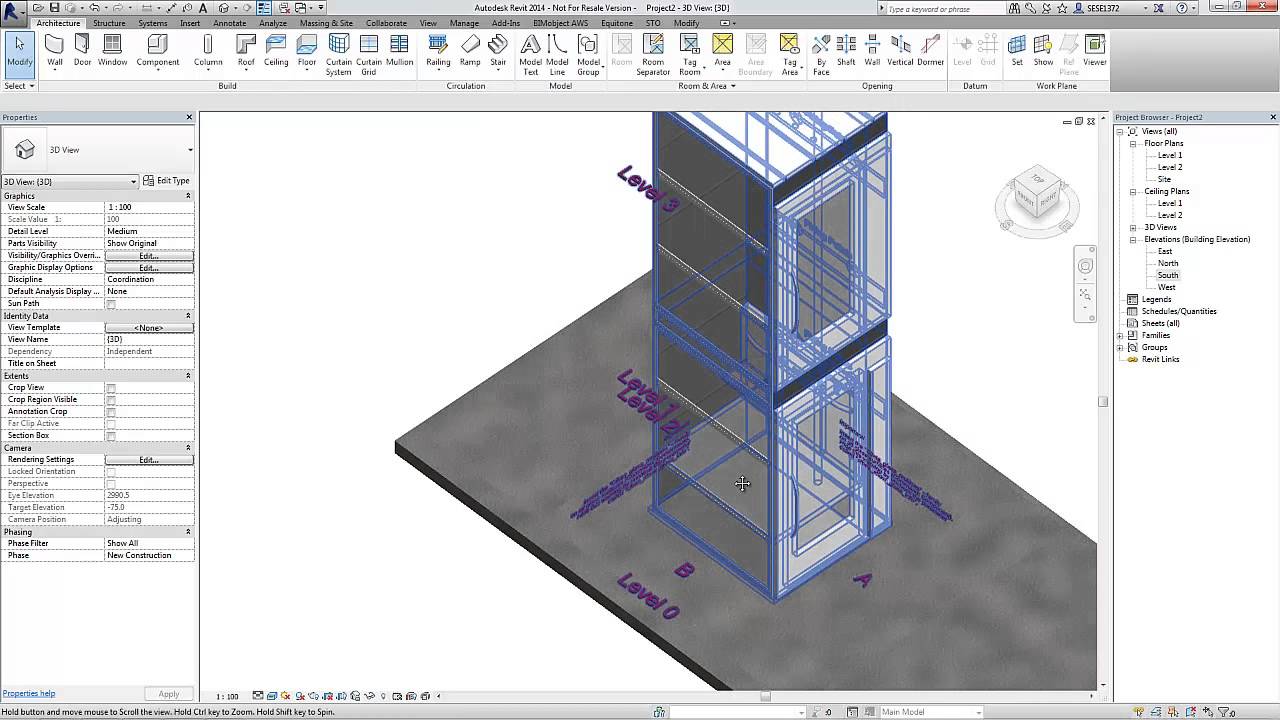Click the Set work plane tool
Viewport: 1280px width, 720px height.
[1017, 50]
